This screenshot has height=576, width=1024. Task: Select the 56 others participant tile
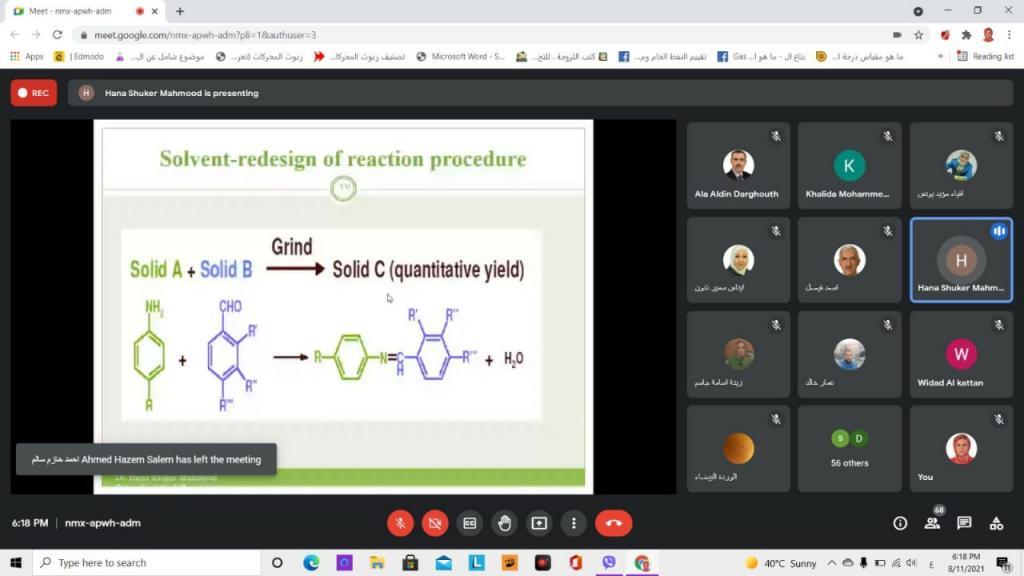click(849, 448)
